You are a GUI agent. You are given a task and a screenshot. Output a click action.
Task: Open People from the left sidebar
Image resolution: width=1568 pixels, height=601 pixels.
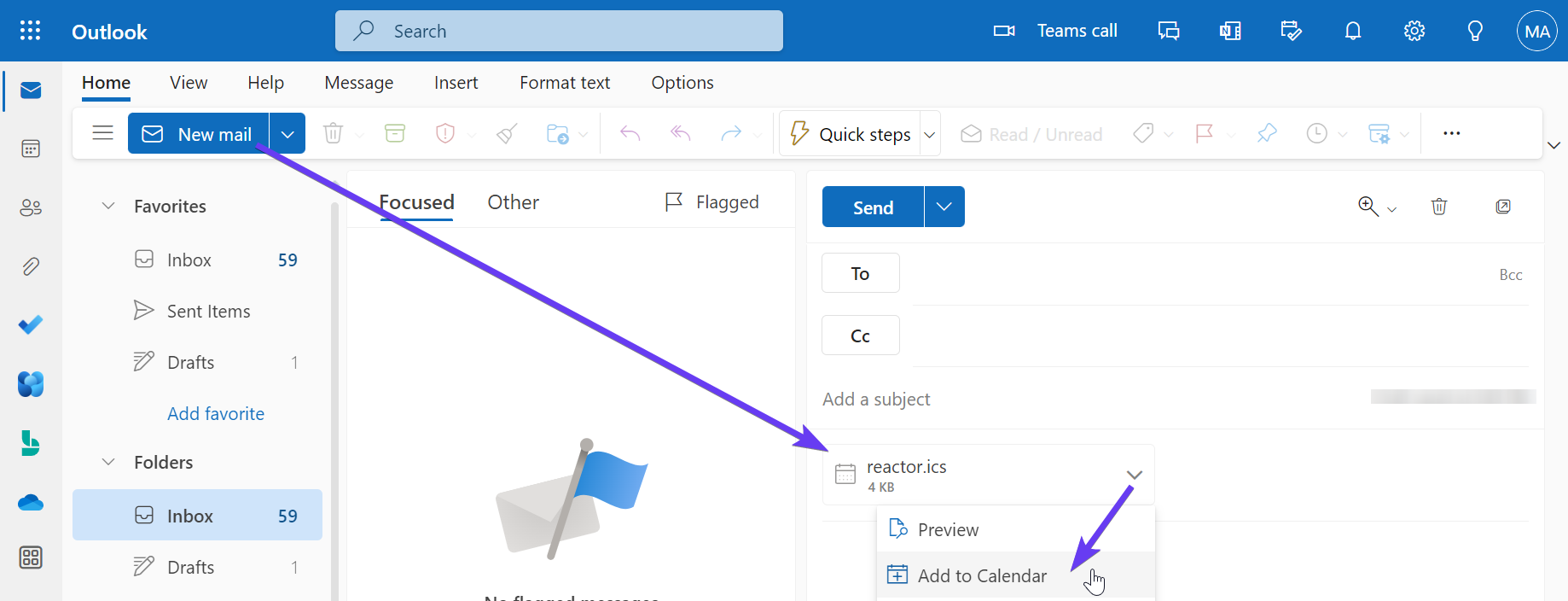31,207
